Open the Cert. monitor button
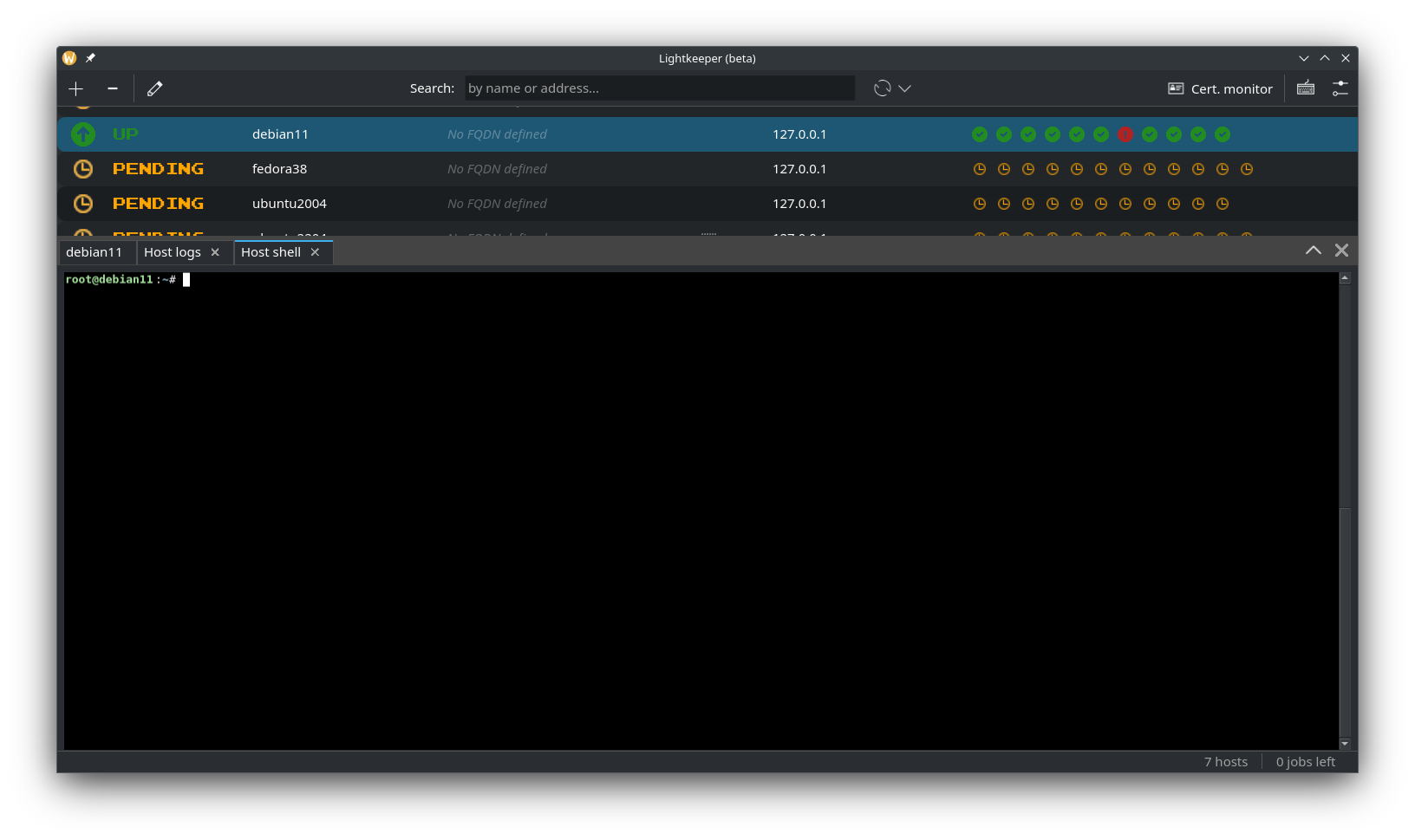The height and width of the screenshot is (840, 1415). (1221, 88)
